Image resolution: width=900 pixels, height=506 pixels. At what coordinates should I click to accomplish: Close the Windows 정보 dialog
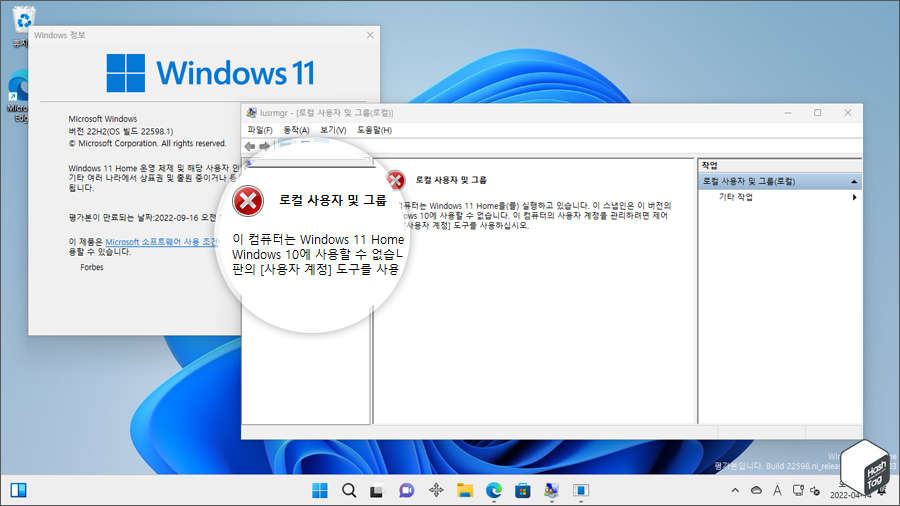(370, 35)
